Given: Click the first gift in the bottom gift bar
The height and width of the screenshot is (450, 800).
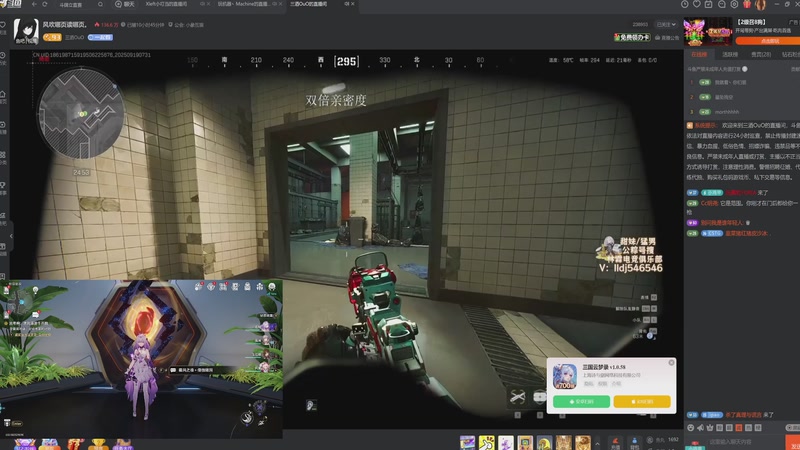Looking at the screenshot, I should [x=467, y=442].
